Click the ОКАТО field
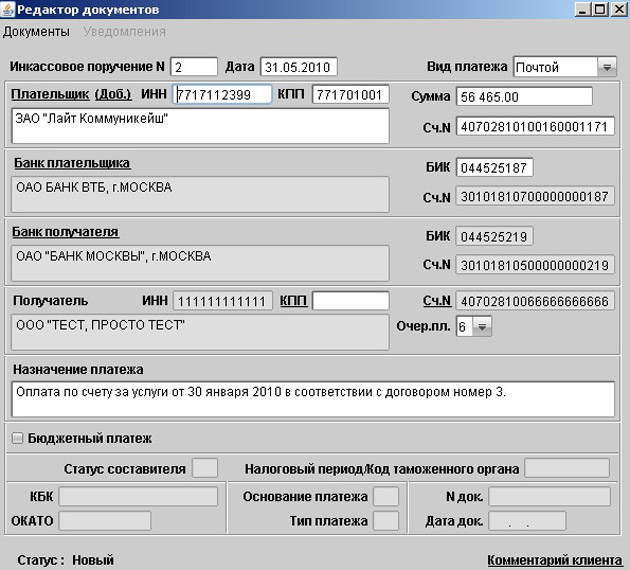Image resolution: width=630 pixels, height=570 pixels. click(x=105, y=521)
